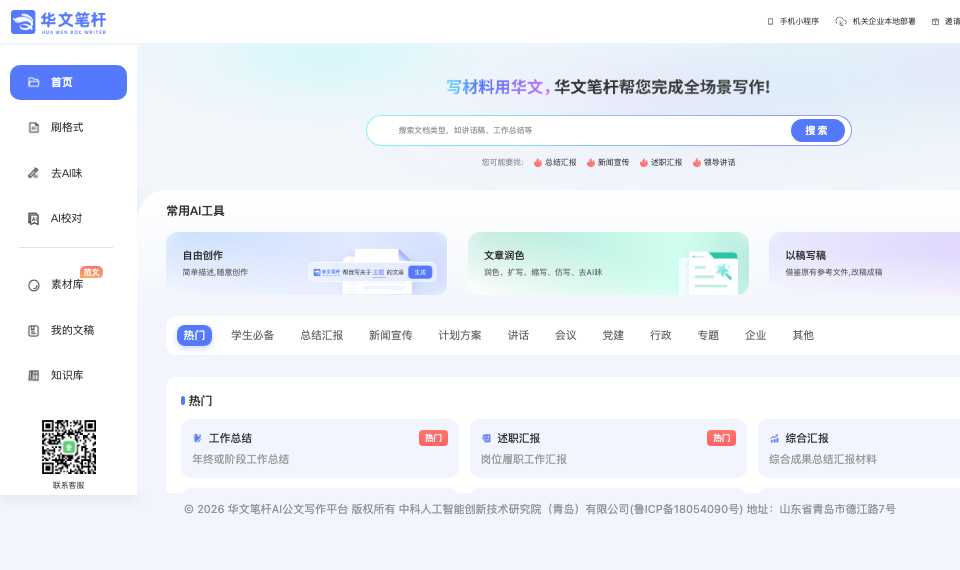This screenshot has height=570, width=960.
Task: Open 刷格式 from the sidebar
Action: pyautogui.click(x=68, y=127)
